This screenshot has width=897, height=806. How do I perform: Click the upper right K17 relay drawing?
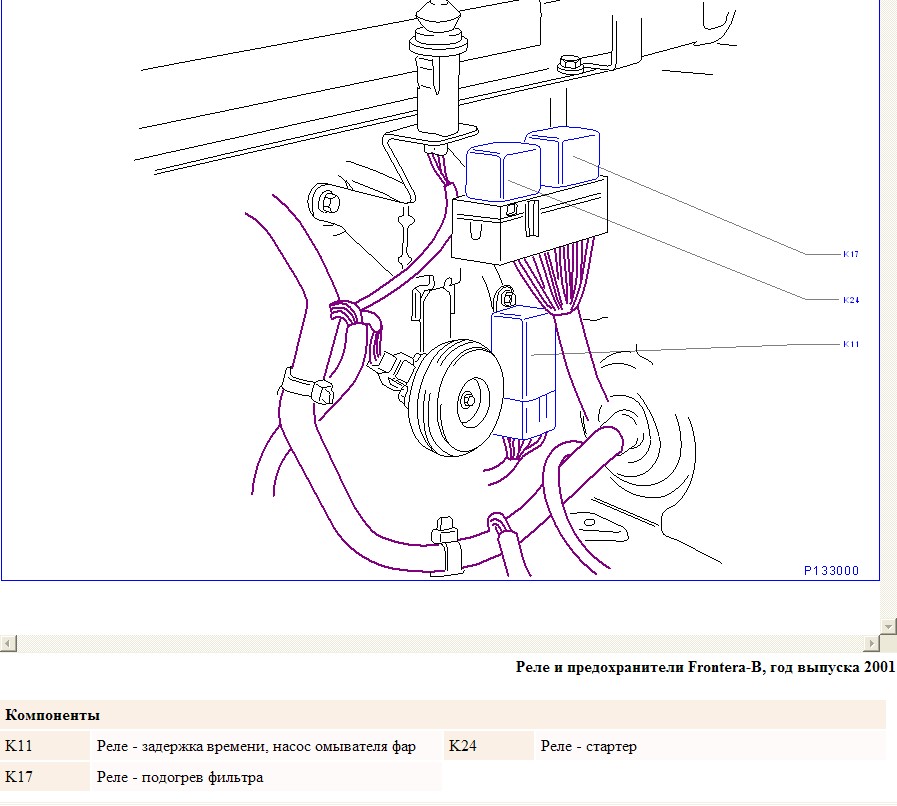pyautogui.click(x=565, y=155)
